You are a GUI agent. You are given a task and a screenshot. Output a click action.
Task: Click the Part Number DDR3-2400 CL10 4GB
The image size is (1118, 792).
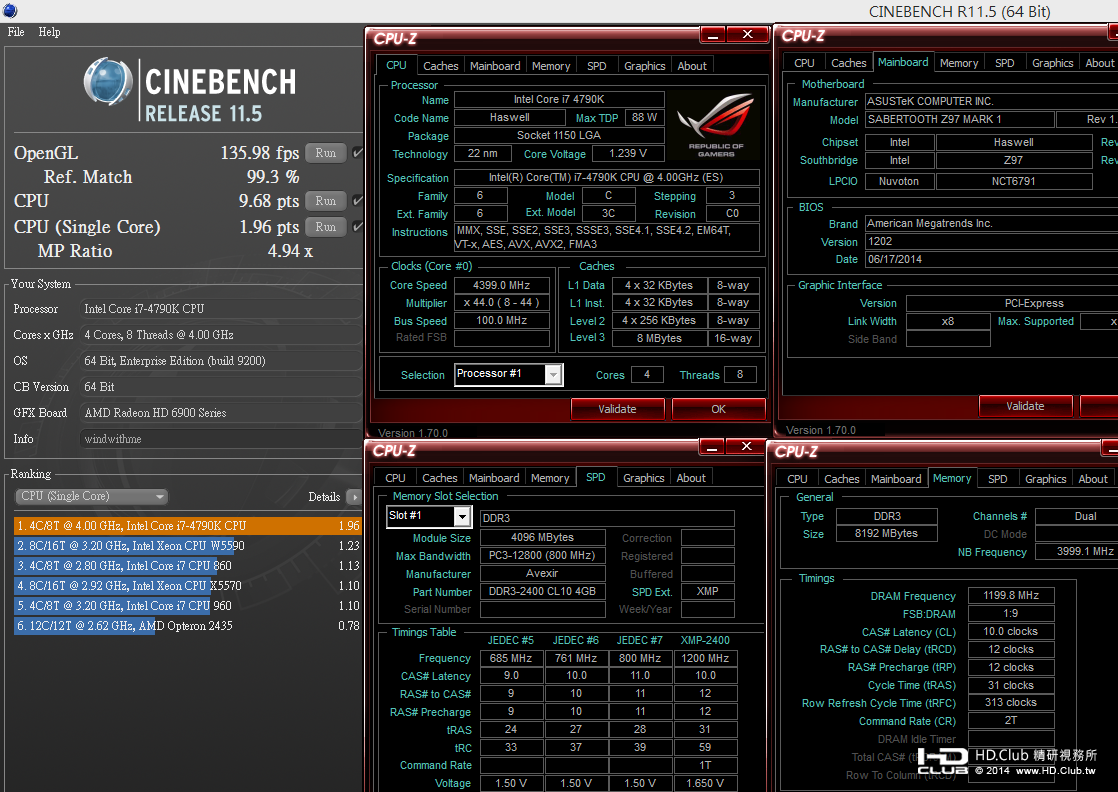pos(542,591)
